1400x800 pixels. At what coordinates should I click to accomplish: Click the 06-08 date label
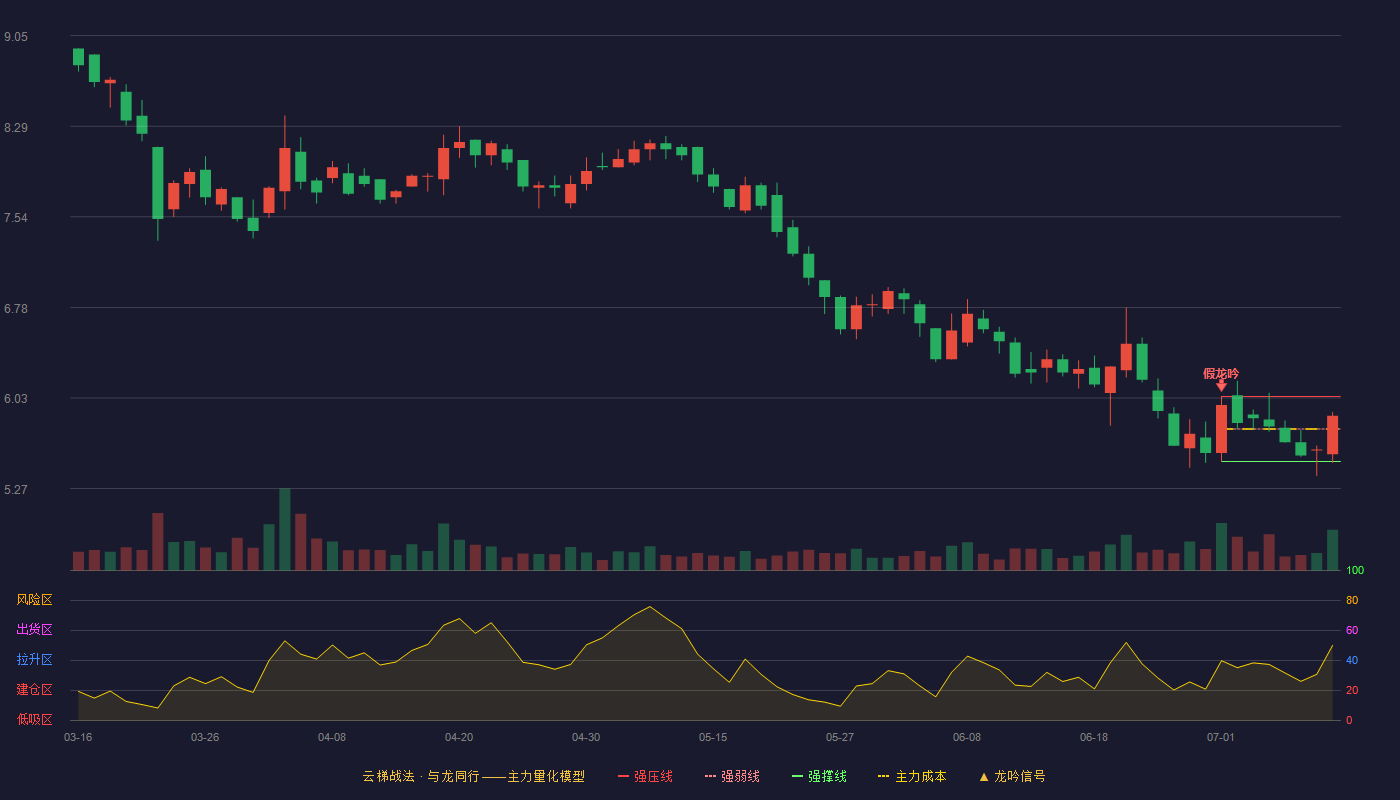(967, 737)
